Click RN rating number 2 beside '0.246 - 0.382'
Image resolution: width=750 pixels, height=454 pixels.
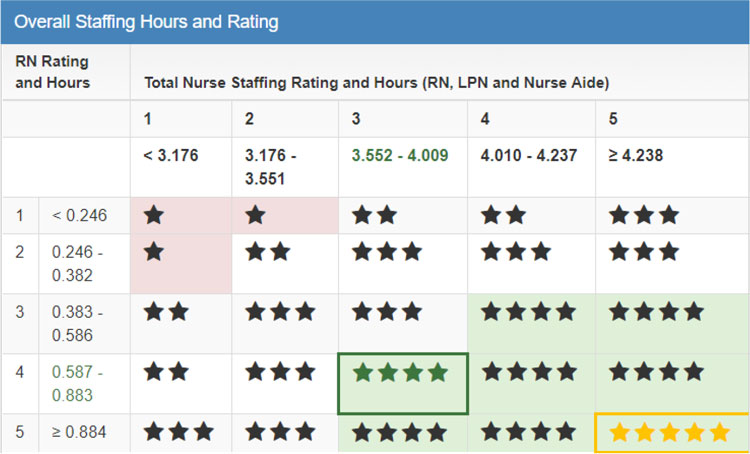19,252
